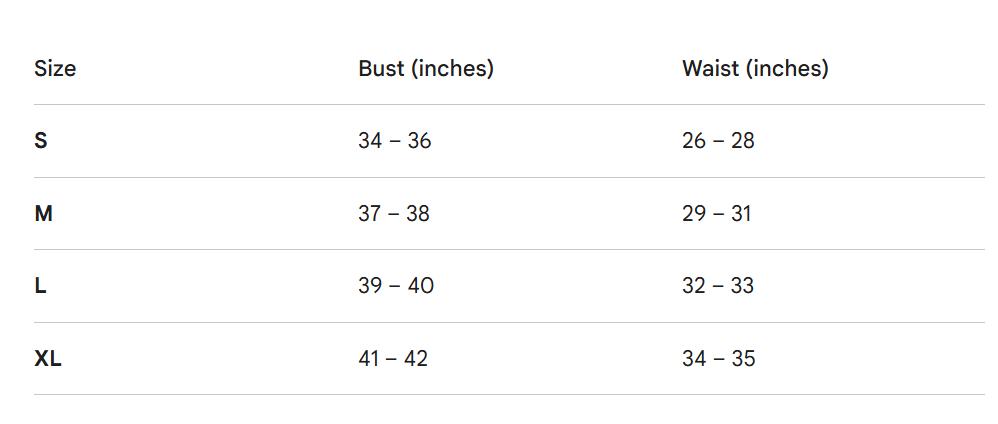
Task: Click the 34 – 35 waist measurement
Action: (x=718, y=358)
